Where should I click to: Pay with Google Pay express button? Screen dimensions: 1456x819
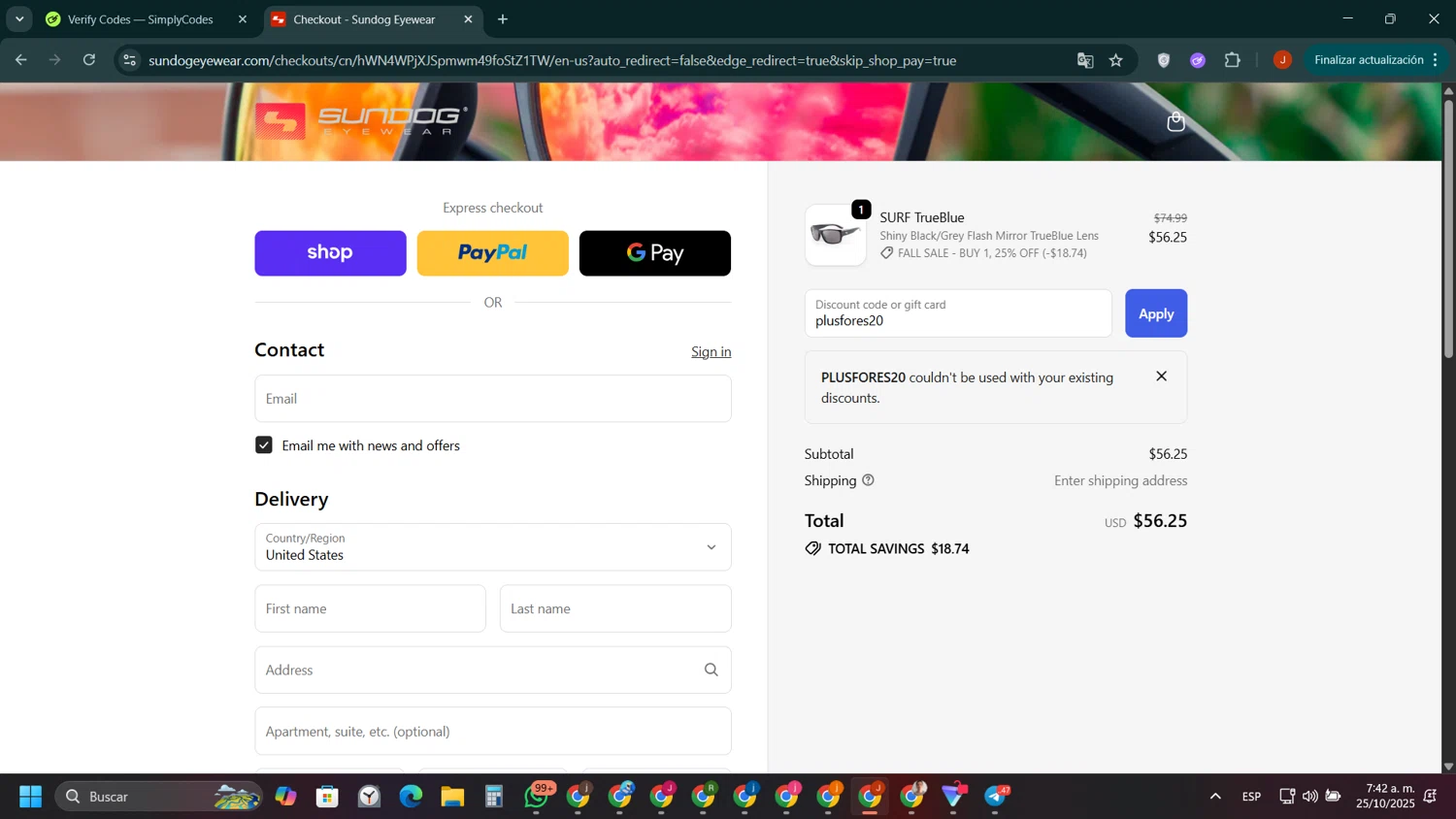[x=655, y=253]
